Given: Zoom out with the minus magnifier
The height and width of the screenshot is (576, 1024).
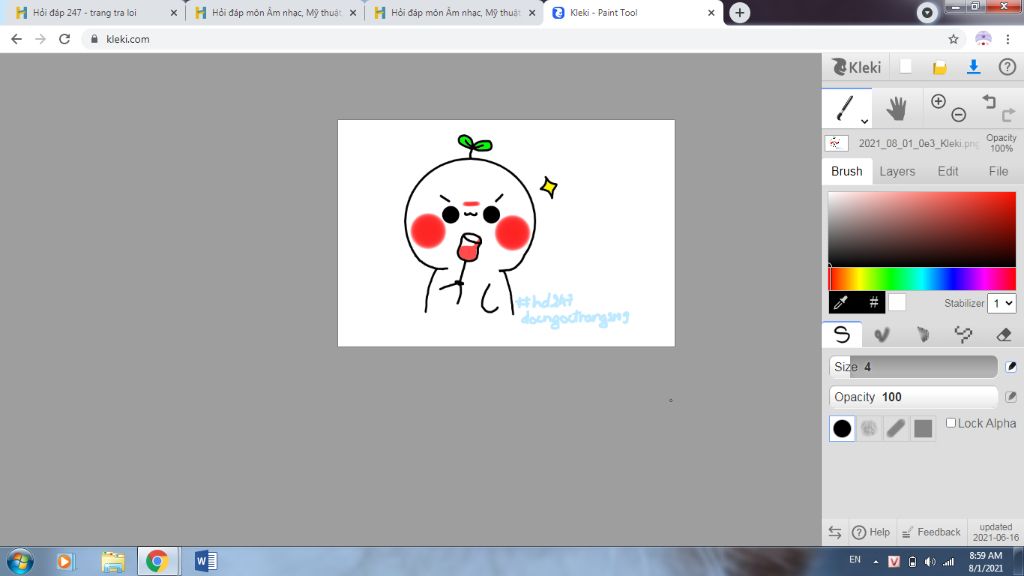Looking at the screenshot, I should (958, 115).
